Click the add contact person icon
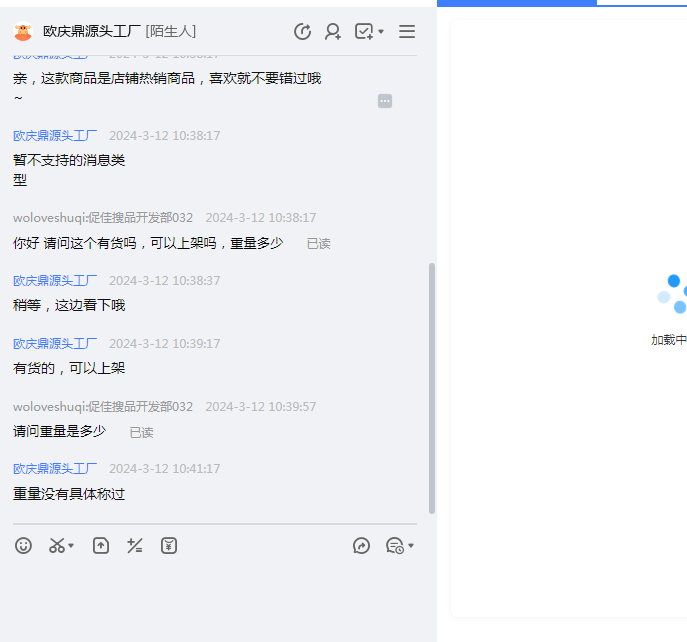 tap(333, 32)
